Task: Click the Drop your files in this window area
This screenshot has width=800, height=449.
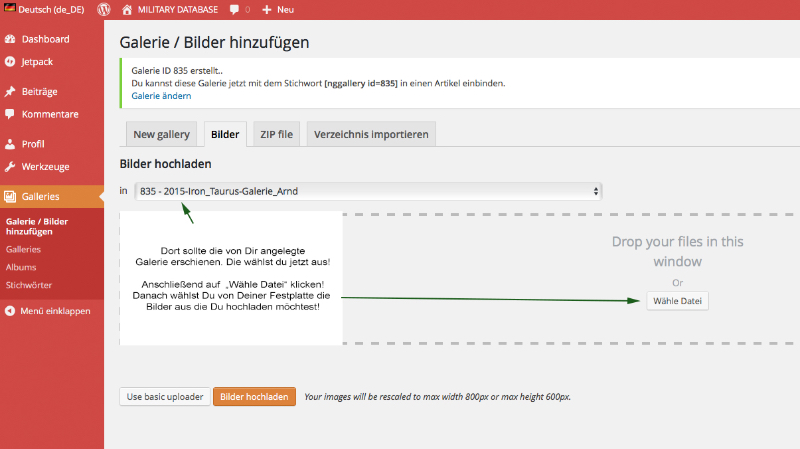Action: point(678,252)
